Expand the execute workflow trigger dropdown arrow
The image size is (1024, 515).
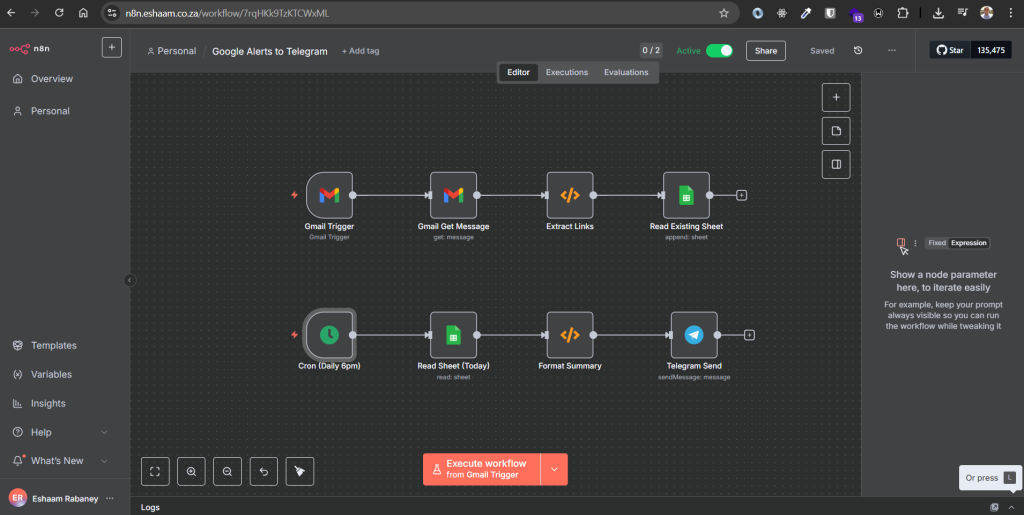click(554, 469)
